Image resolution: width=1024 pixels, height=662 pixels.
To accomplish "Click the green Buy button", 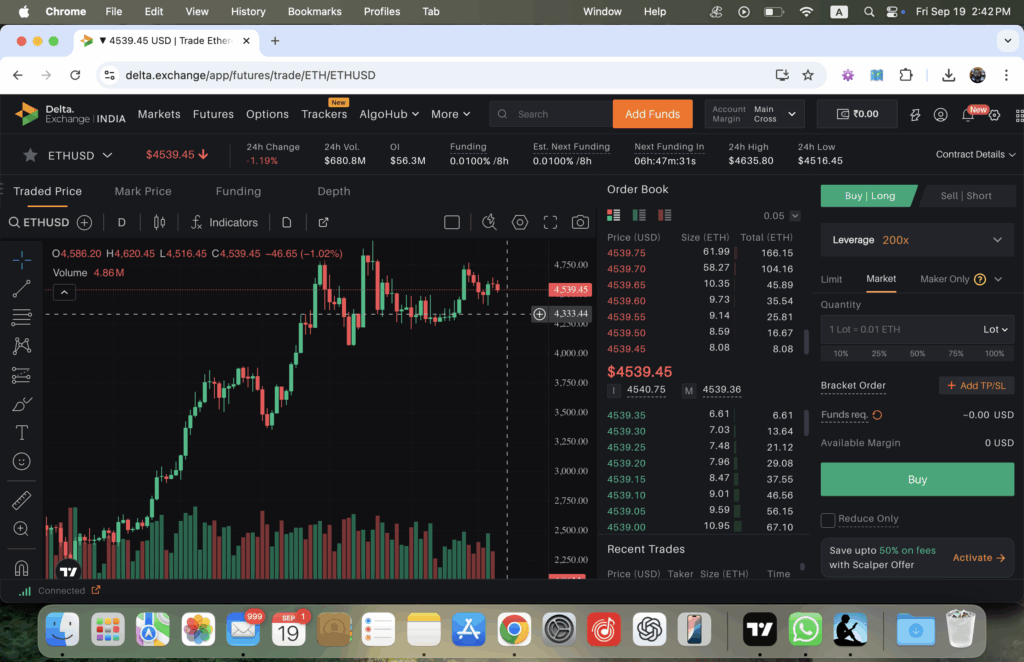I will pyautogui.click(x=917, y=480).
